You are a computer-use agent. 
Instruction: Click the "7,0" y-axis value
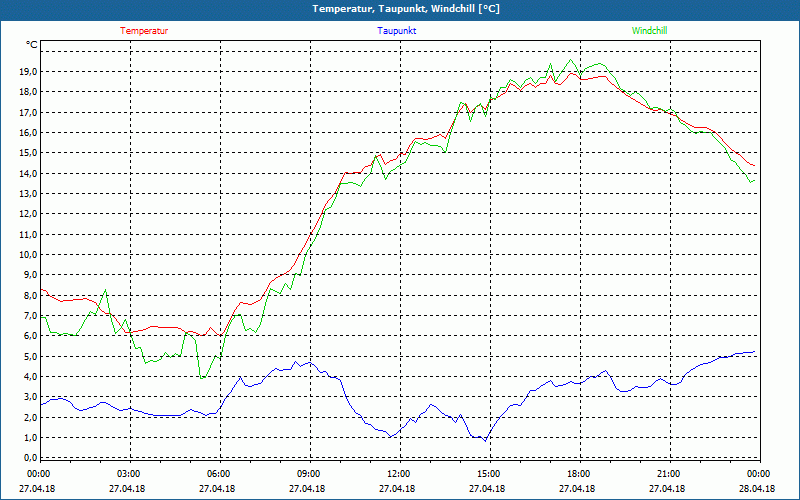click(x=30, y=315)
